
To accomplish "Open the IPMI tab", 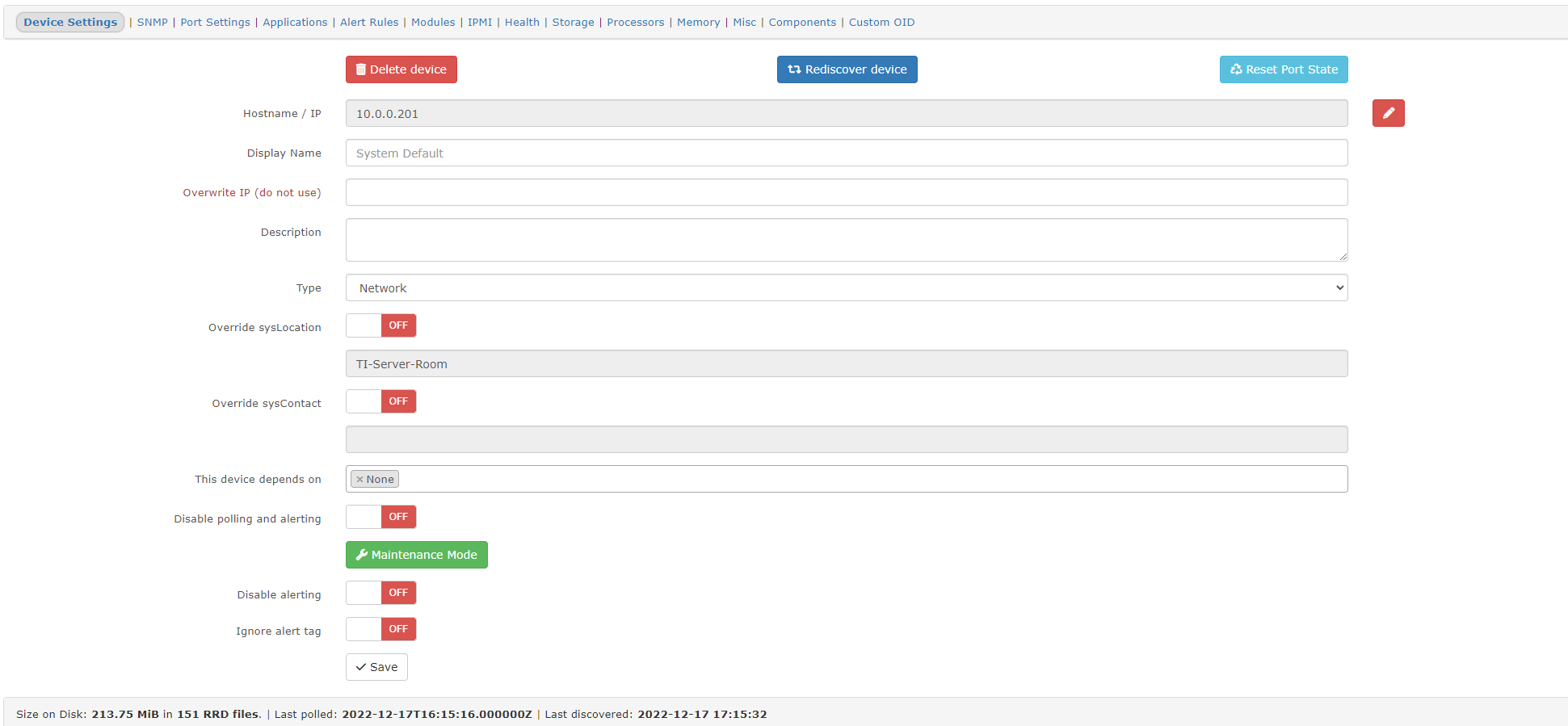I will [x=480, y=22].
